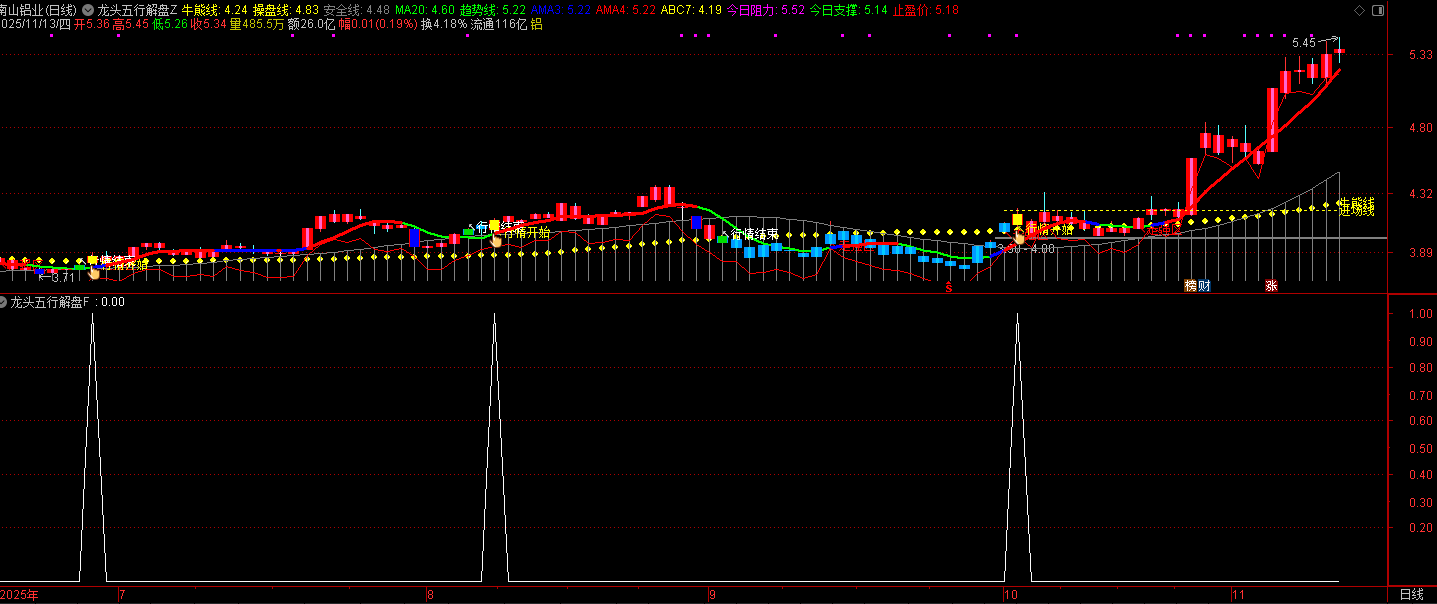Expand the 龙头五行解盘F sub-chart indicator dropdown

tap(4, 301)
